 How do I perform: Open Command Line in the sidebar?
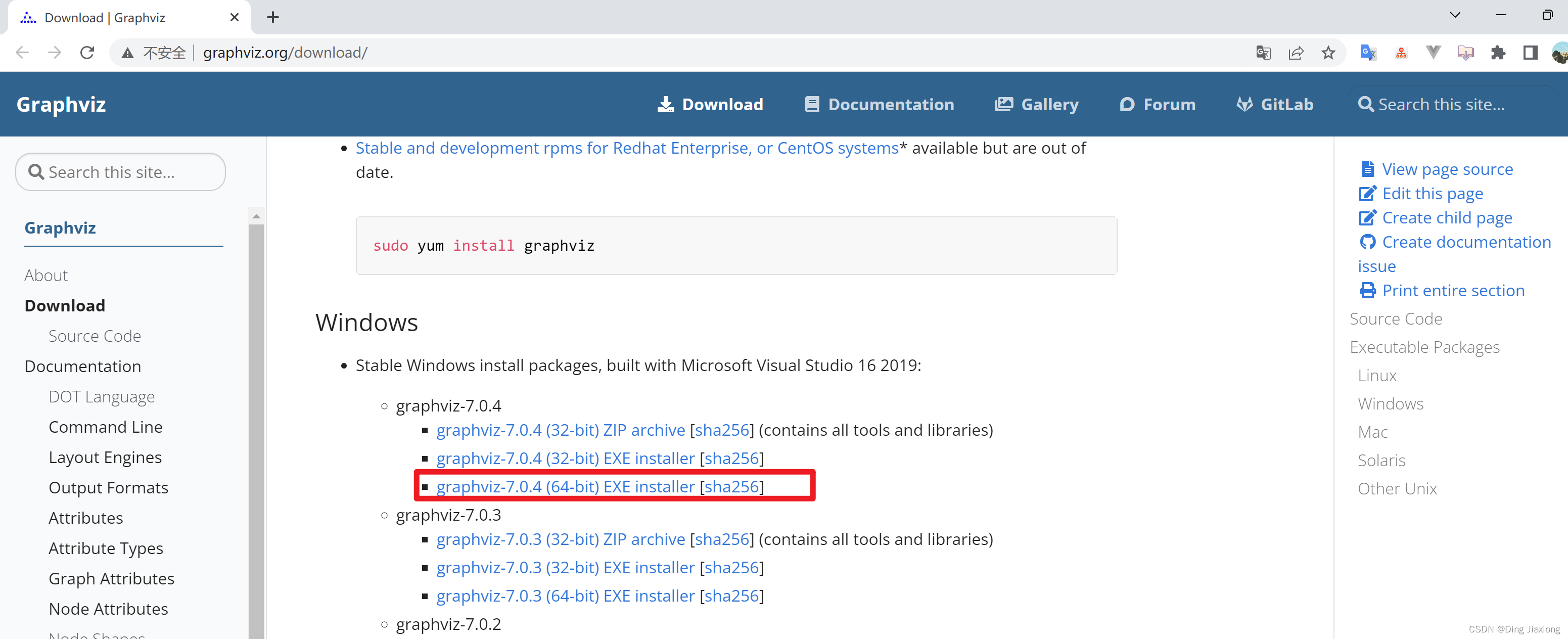click(x=105, y=427)
